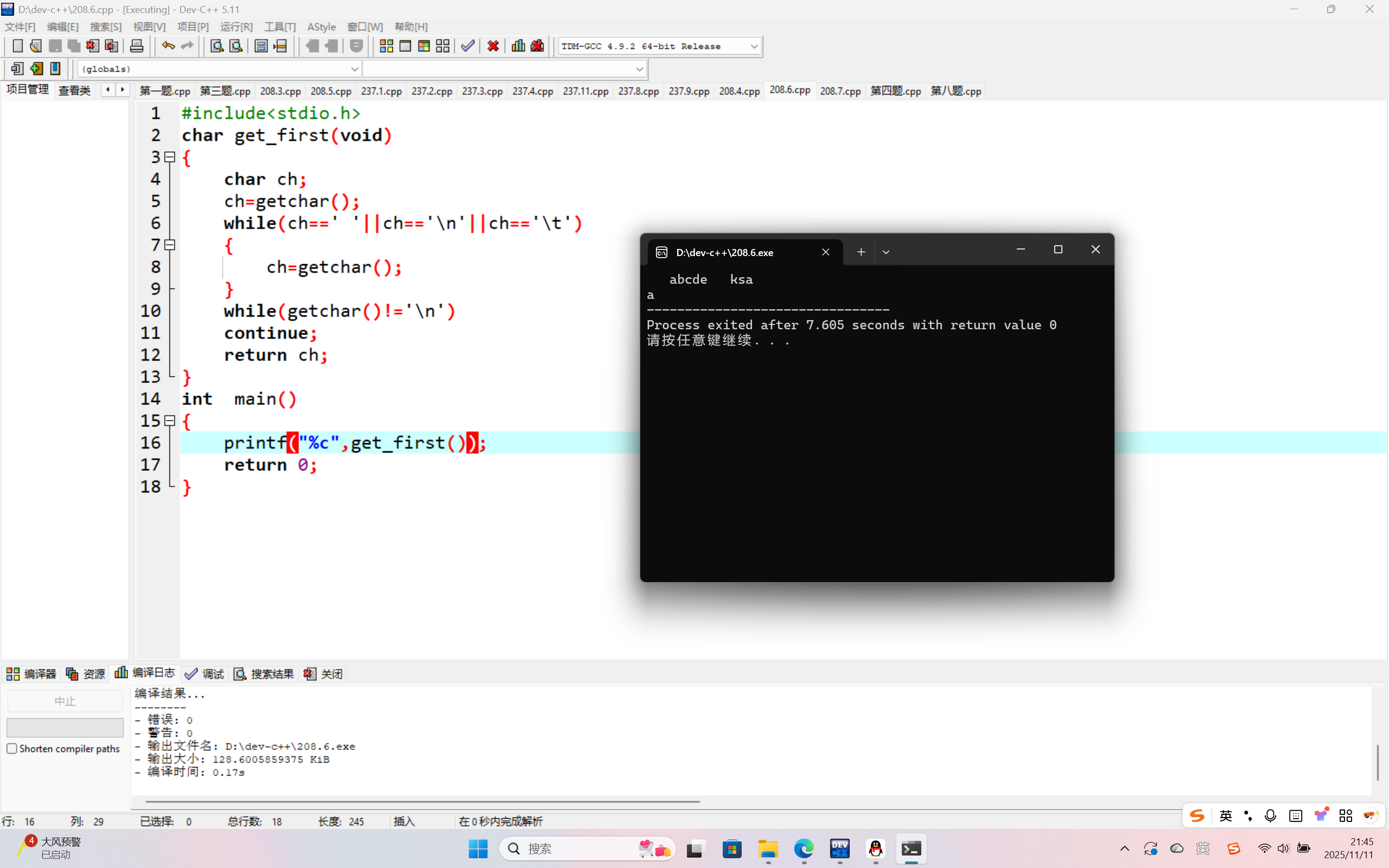
Task: Click the Compile icon in toolbar
Action: tap(386, 46)
